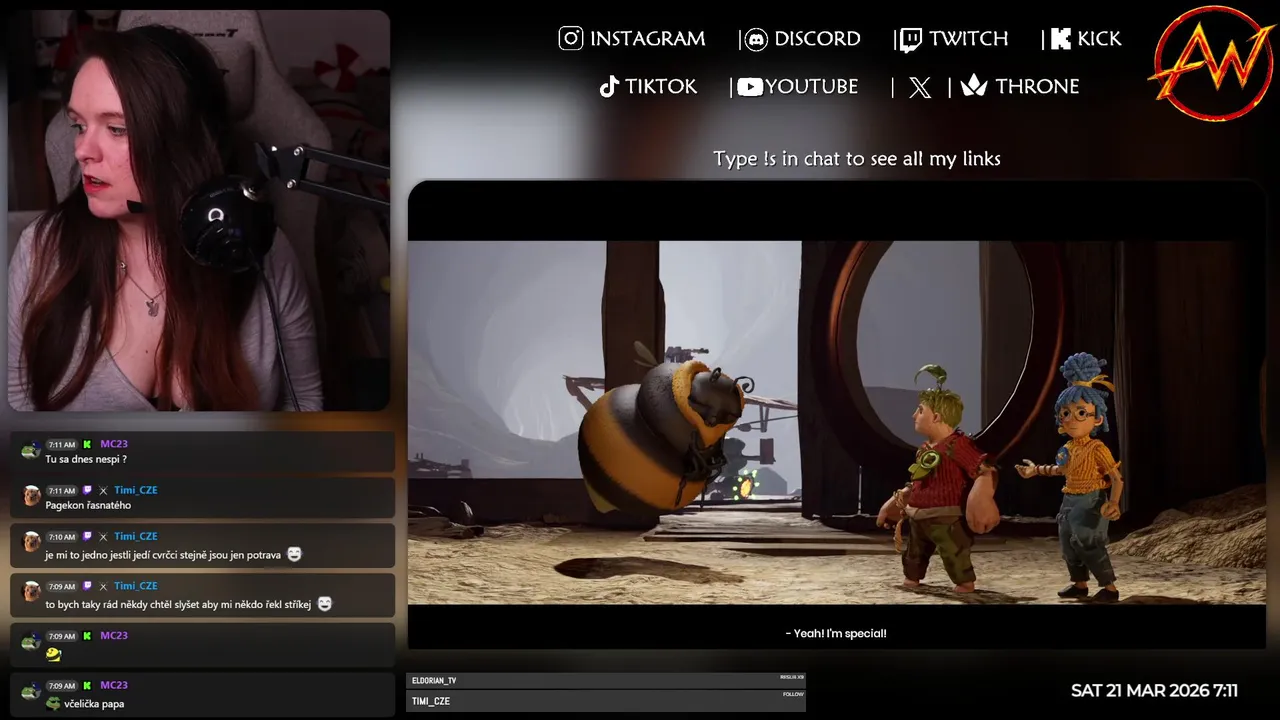The image size is (1280, 720).
Task: Click the Discord logo icon
Action: [756, 39]
